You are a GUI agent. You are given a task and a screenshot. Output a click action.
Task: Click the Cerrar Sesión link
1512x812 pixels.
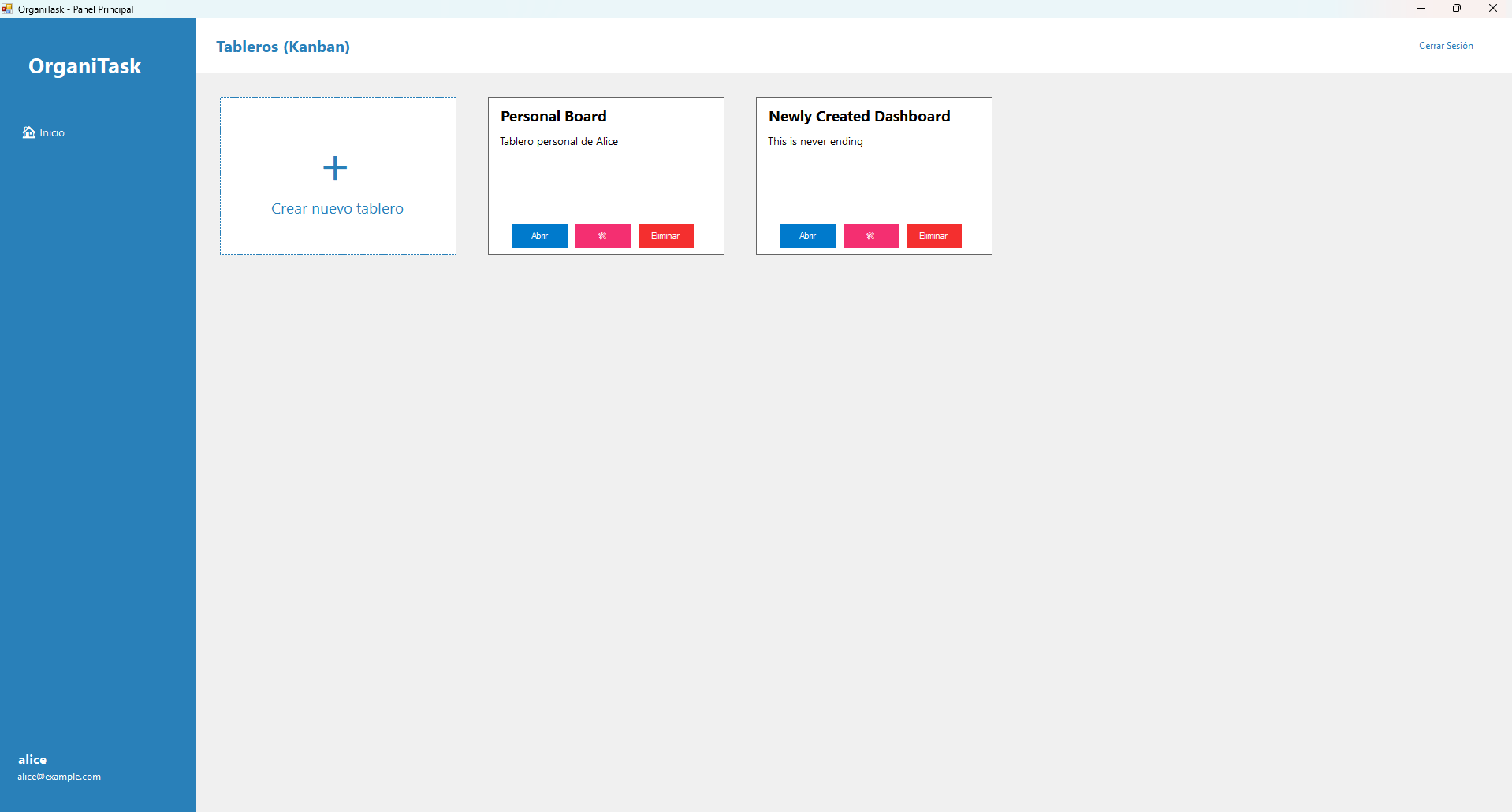click(x=1446, y=45)
